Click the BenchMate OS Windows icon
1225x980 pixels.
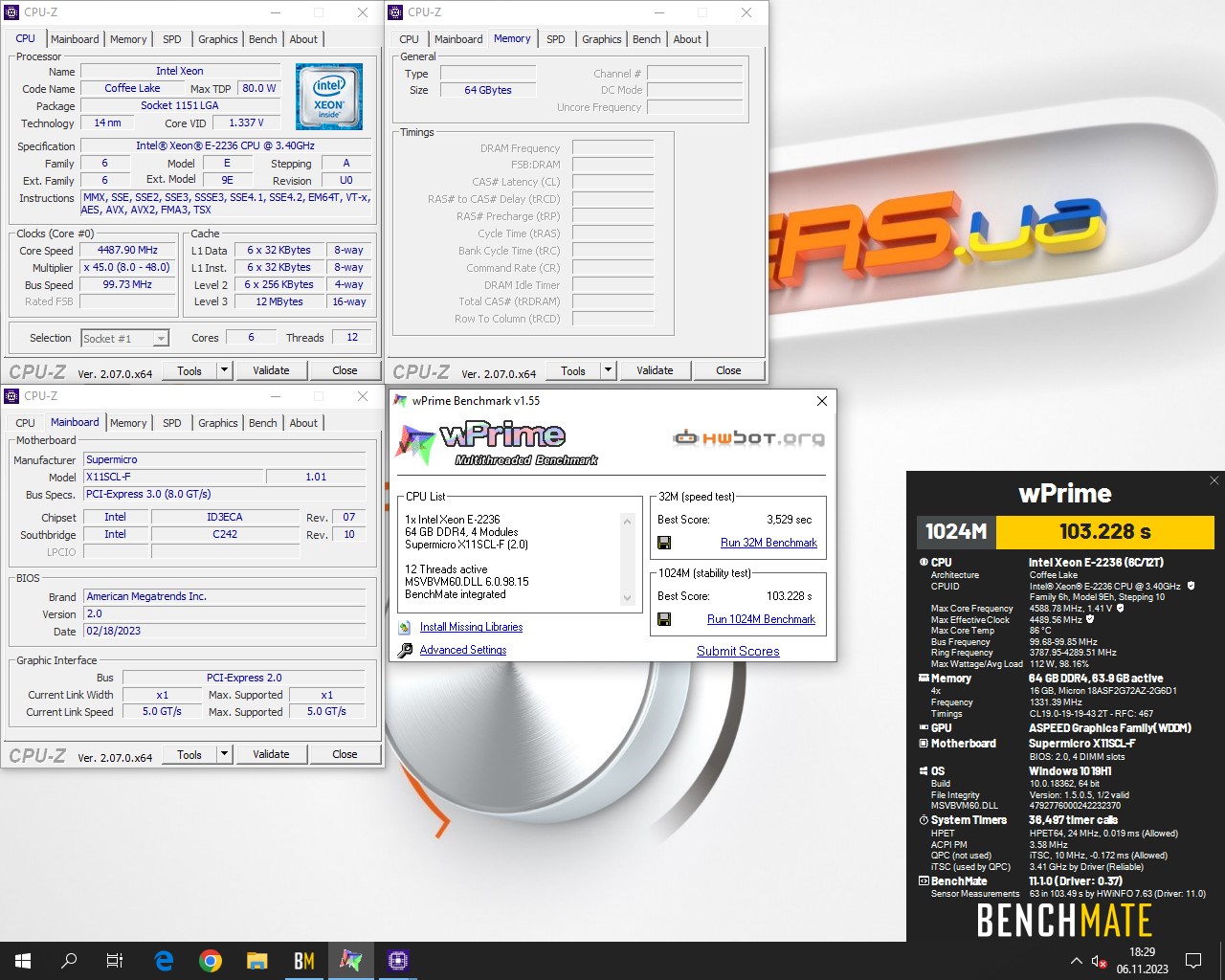pyautogui.click(x=924, y=771)
